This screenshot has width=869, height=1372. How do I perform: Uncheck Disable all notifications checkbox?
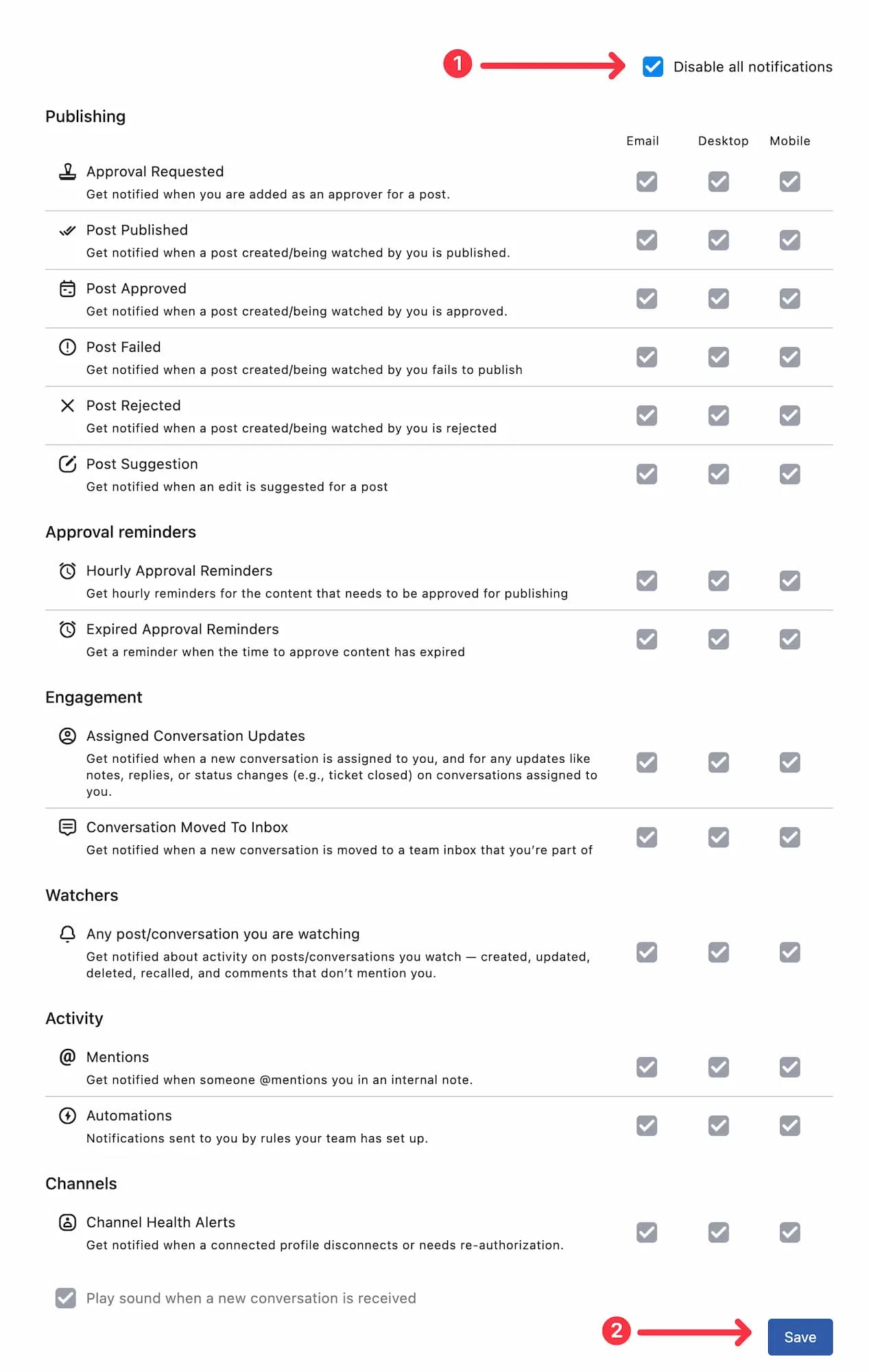coord(653,67)
